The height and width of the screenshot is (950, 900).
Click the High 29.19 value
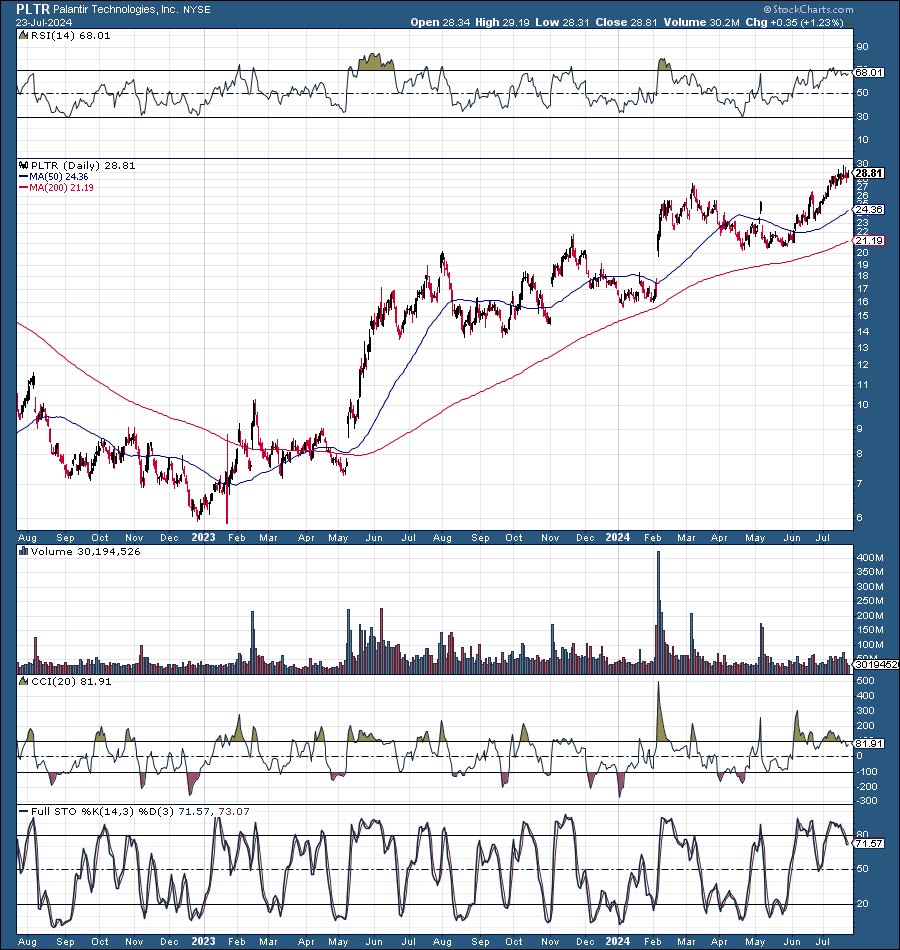coord(502,22)
